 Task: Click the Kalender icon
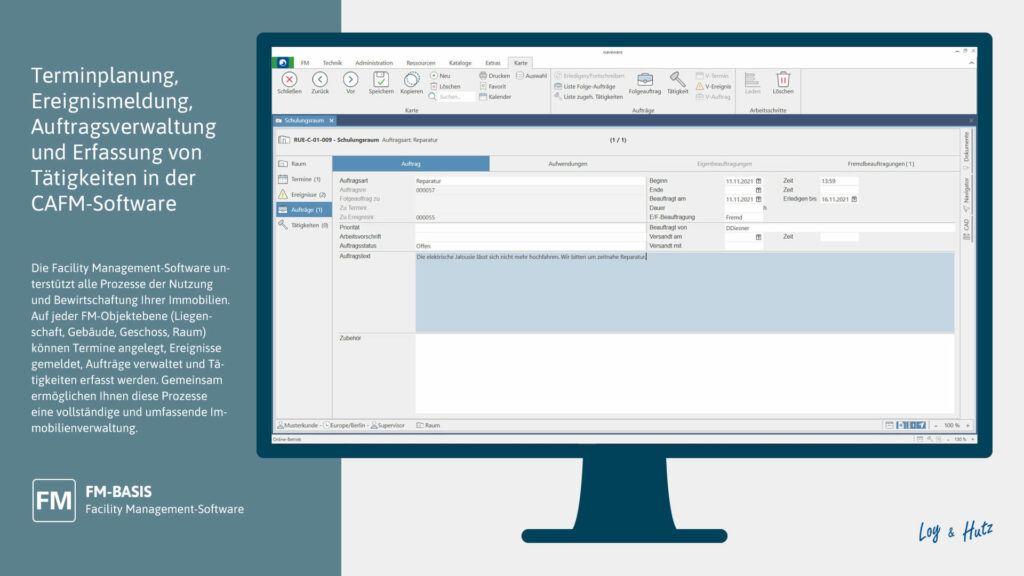click(496, 94)
